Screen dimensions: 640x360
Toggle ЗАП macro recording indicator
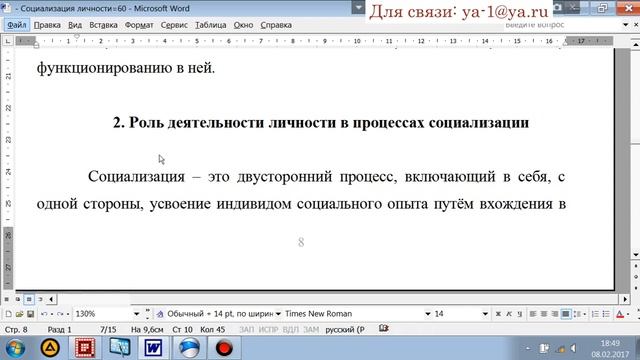(246, 329)
